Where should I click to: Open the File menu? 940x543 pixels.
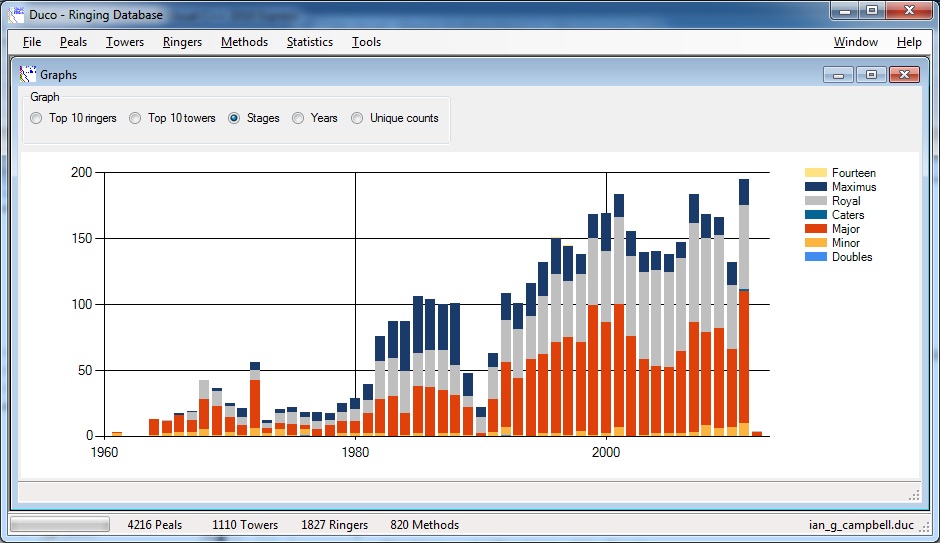click(x=32, y=42)
